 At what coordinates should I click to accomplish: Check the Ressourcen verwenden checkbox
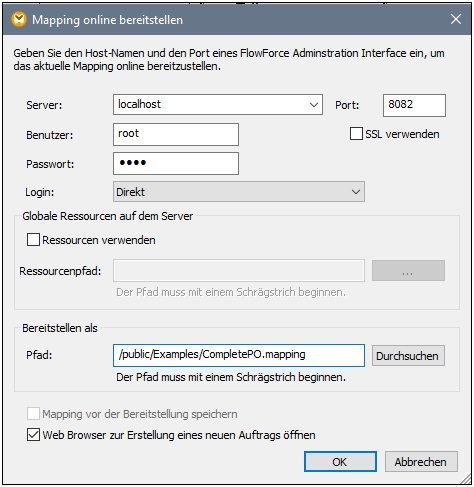point(33,240)
